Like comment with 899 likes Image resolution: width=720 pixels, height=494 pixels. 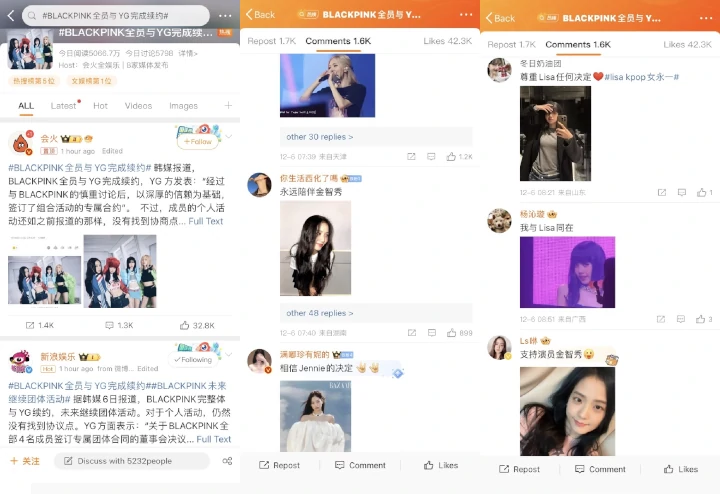pyautogui.click(x=460, y=333)
